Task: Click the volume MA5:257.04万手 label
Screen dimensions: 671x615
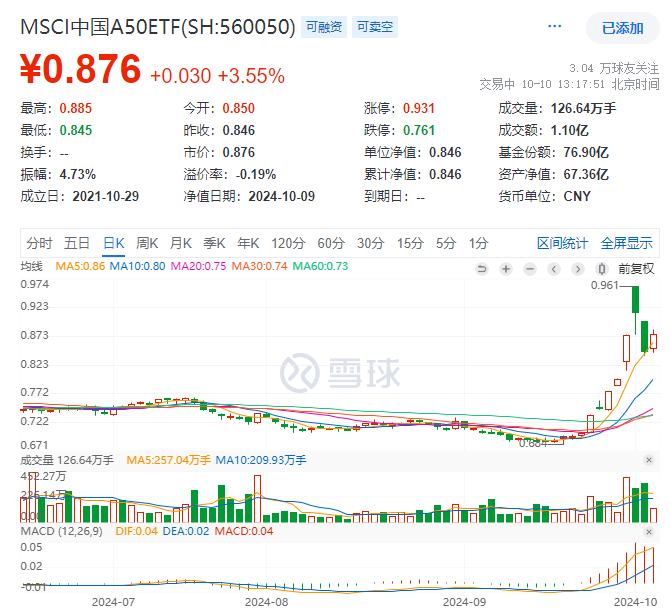Action: tap(169, 460)
